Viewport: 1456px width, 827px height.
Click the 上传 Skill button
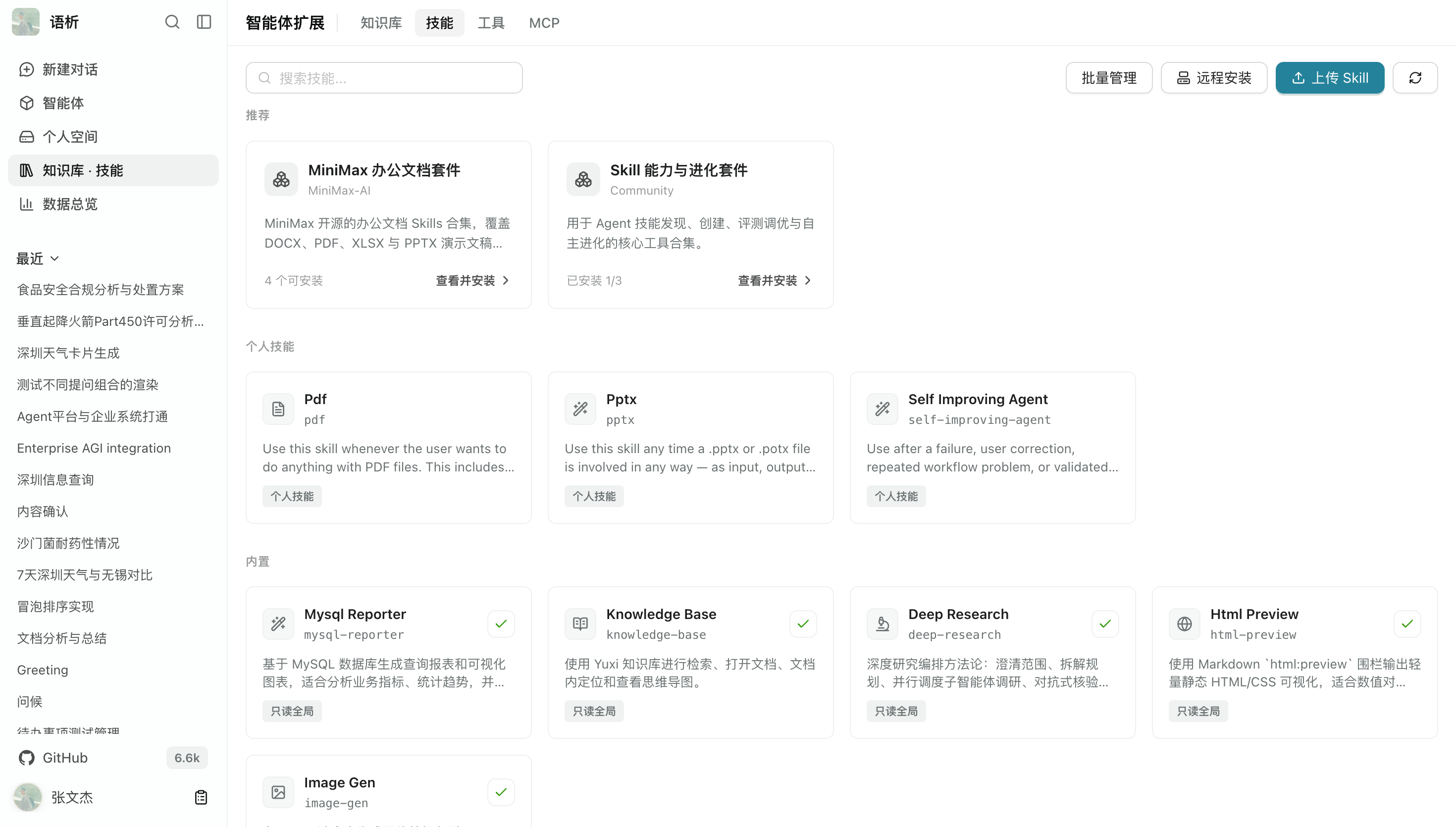(x=1330, y=78)
